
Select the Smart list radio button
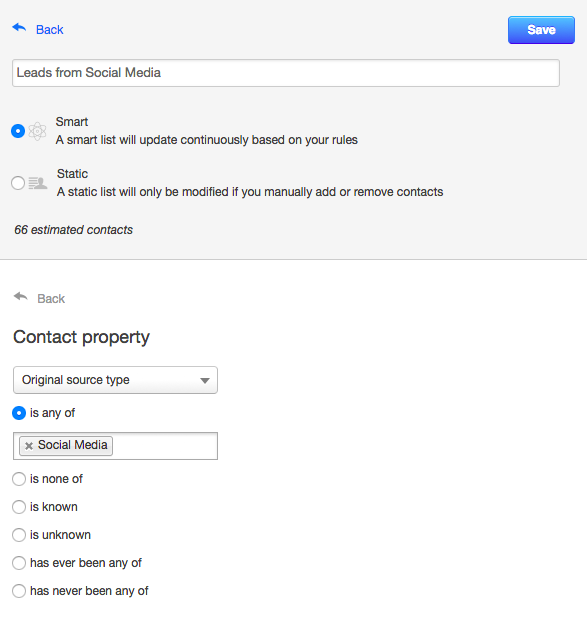point(18,131)
